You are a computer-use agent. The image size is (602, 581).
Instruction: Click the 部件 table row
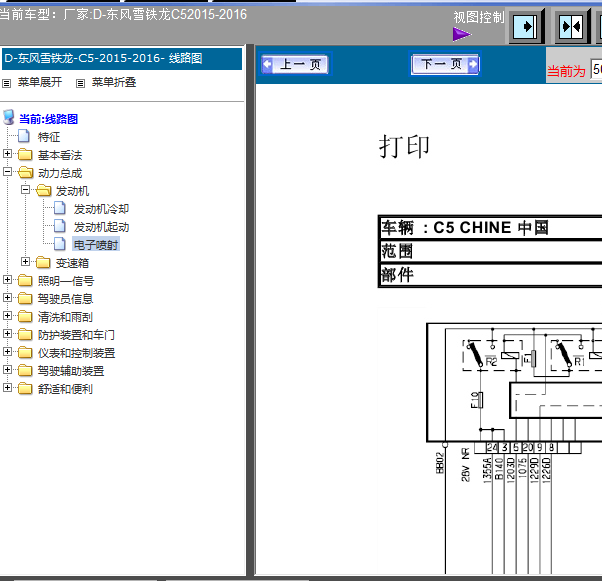[x=491, y=275]
